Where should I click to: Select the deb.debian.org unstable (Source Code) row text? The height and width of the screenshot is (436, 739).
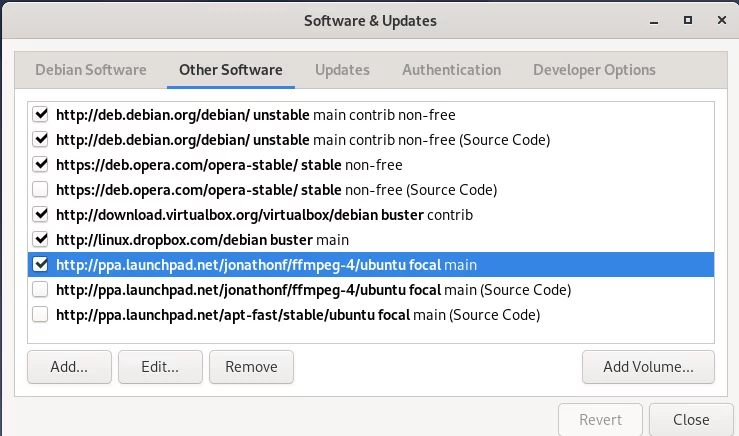[x=303, y=140]
